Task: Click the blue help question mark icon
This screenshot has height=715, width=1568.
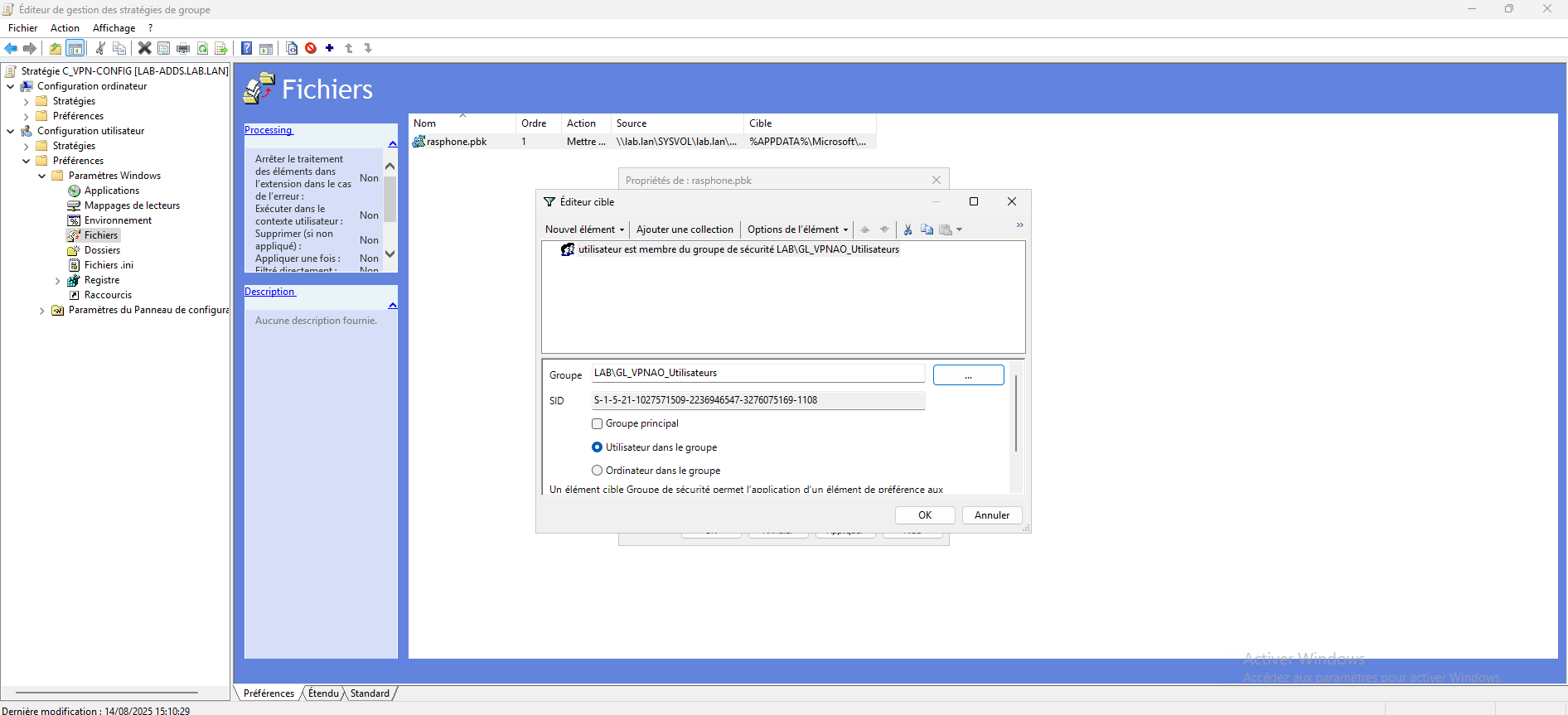Action: click(x=246, y=48)
